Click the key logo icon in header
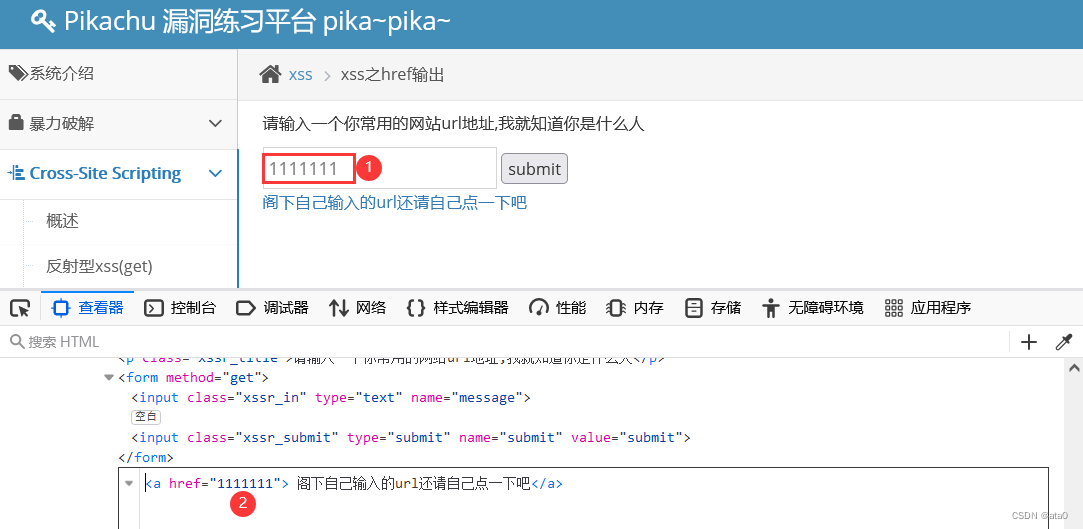The height and width of the screenshot is (529, 1083). tap(44, 21)
